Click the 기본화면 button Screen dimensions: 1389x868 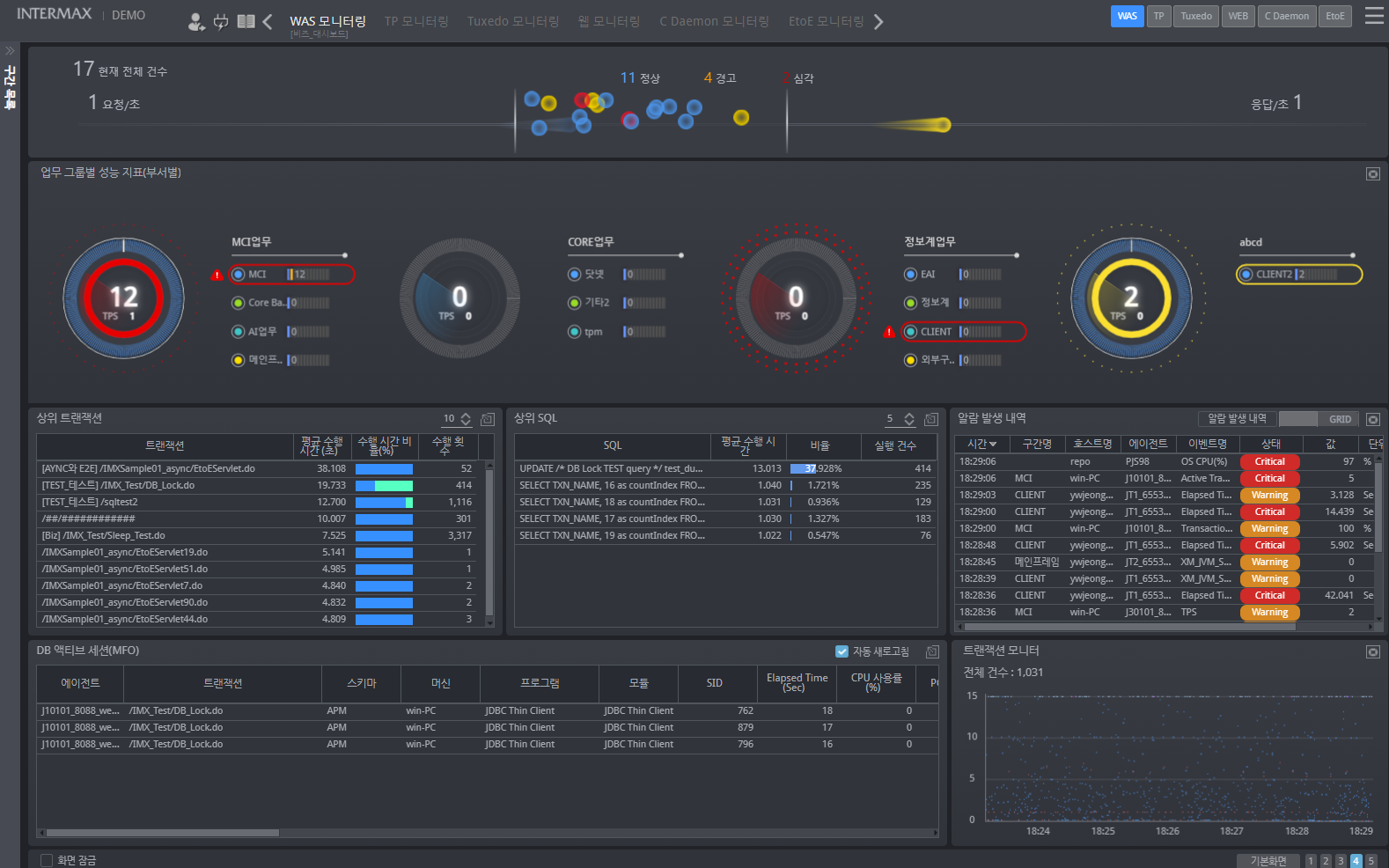1268,861
